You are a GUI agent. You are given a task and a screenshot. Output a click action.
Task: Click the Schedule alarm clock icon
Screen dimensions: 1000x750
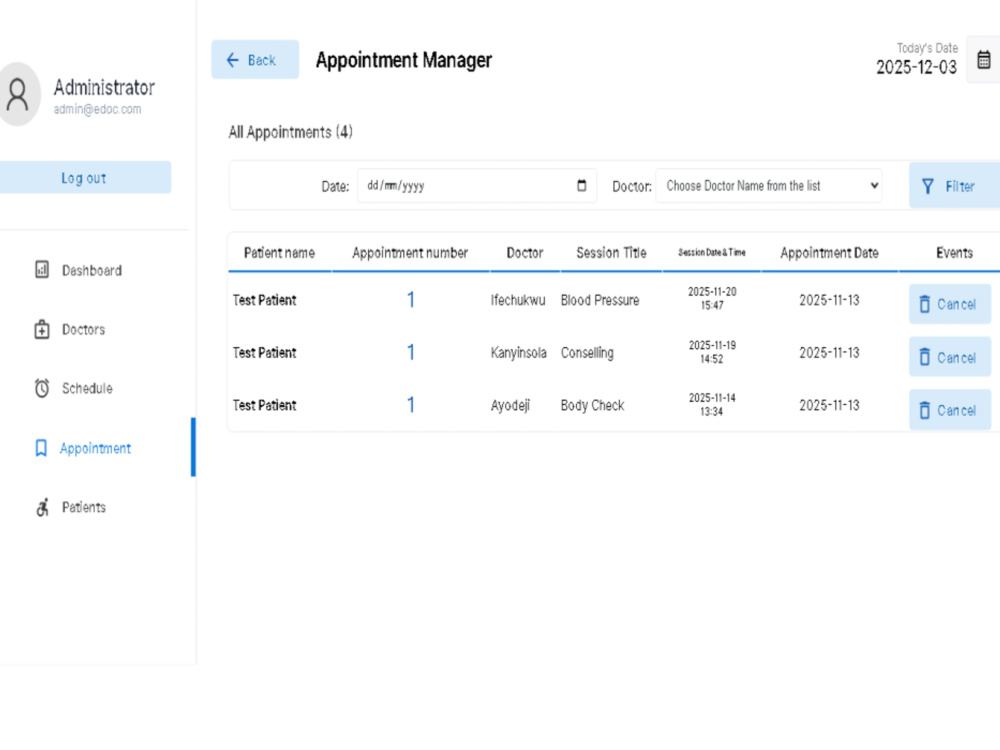pyautogui.click(x=41, y=388)
